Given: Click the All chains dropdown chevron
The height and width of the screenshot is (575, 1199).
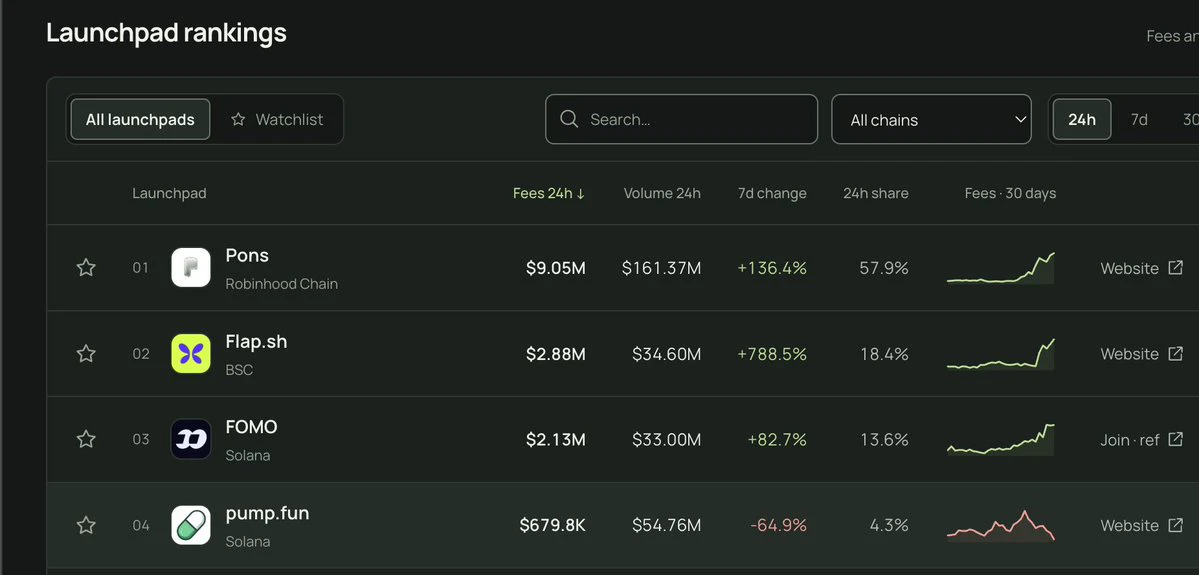Looking at the screenshot, I should [x=1020, y=119].
